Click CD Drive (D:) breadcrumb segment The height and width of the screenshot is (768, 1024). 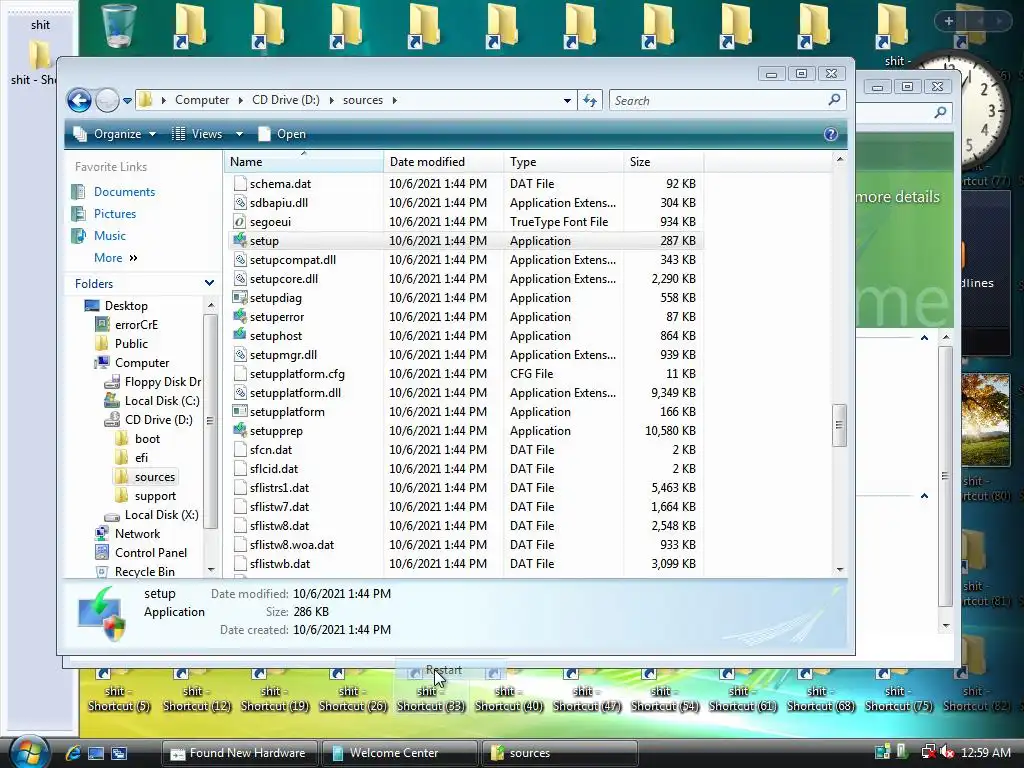pos(286,100)
